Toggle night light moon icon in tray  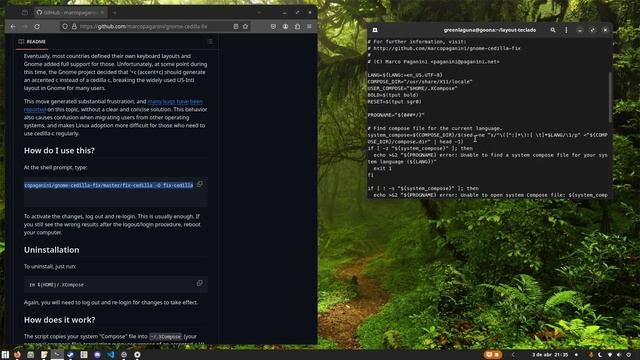coord(600,355)
